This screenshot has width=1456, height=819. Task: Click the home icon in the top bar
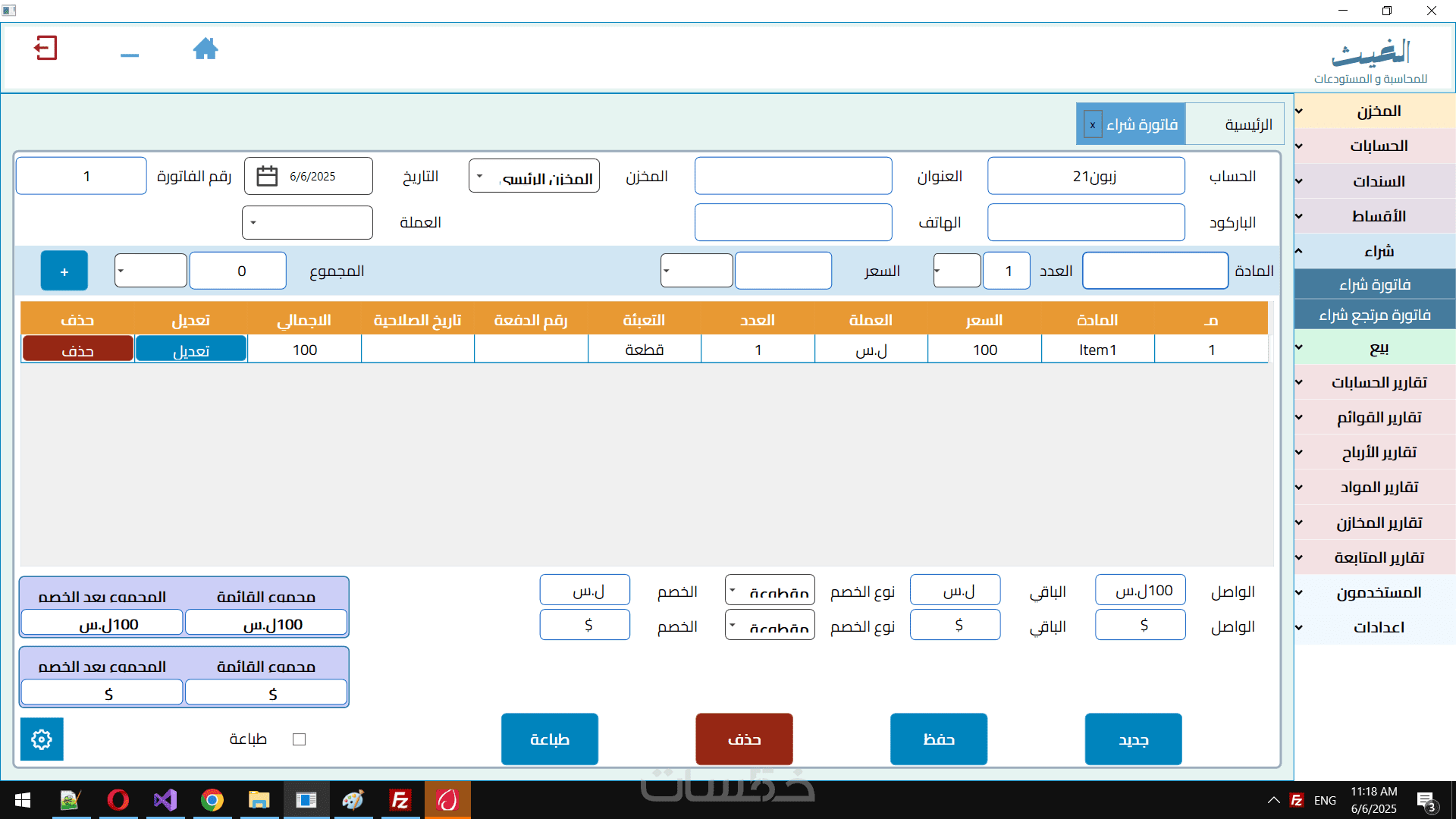point(205,49)
